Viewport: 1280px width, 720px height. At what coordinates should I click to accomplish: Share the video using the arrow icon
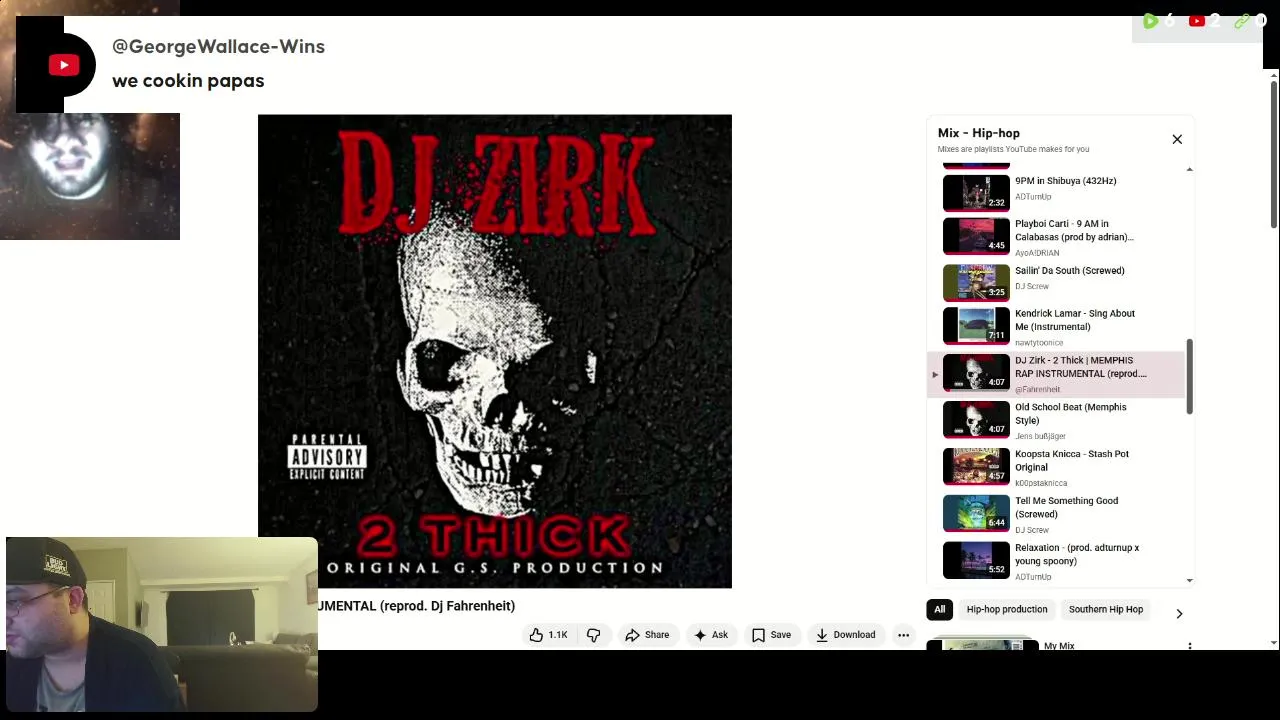point(647,635)
